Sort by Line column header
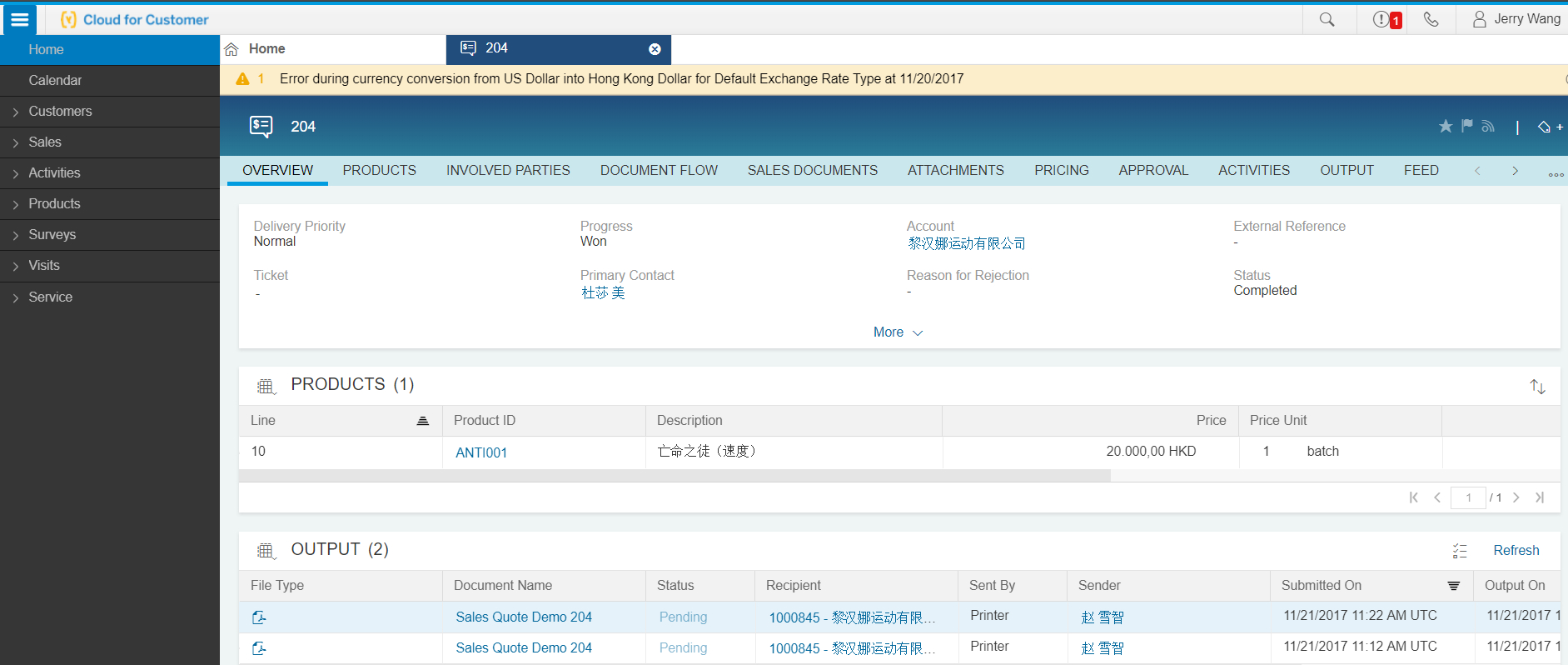Image resolution: width=1568 pixels, height=665 pixels. (340, 421)
